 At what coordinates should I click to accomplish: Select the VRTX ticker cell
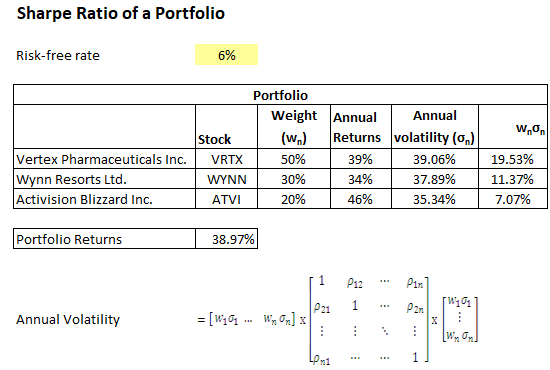[227, 159]
